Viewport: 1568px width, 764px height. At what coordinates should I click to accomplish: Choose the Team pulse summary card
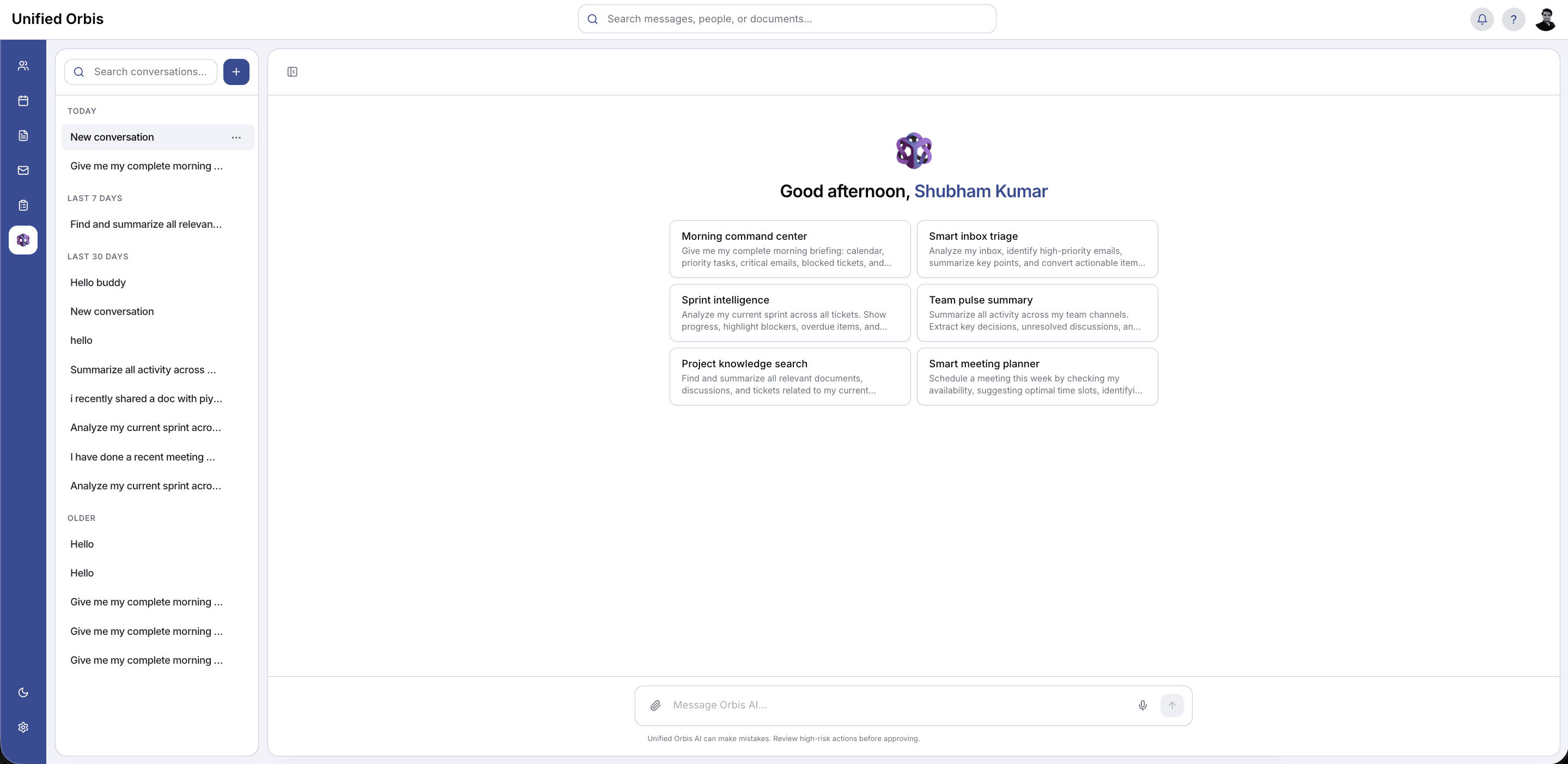pos(1037,313)
